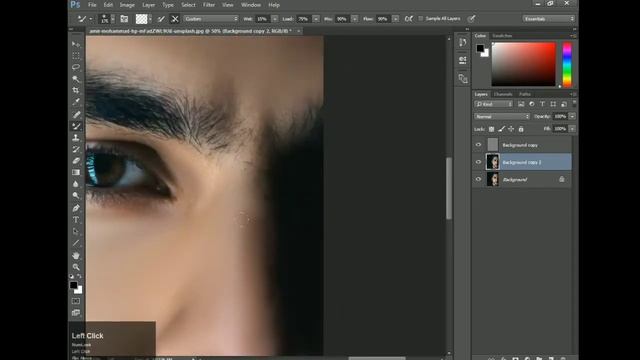The height and width of the screenshot is (360, 640).
Task: Toggle the airbrush option
Action: pyautogui.click(x=409, y=19)
